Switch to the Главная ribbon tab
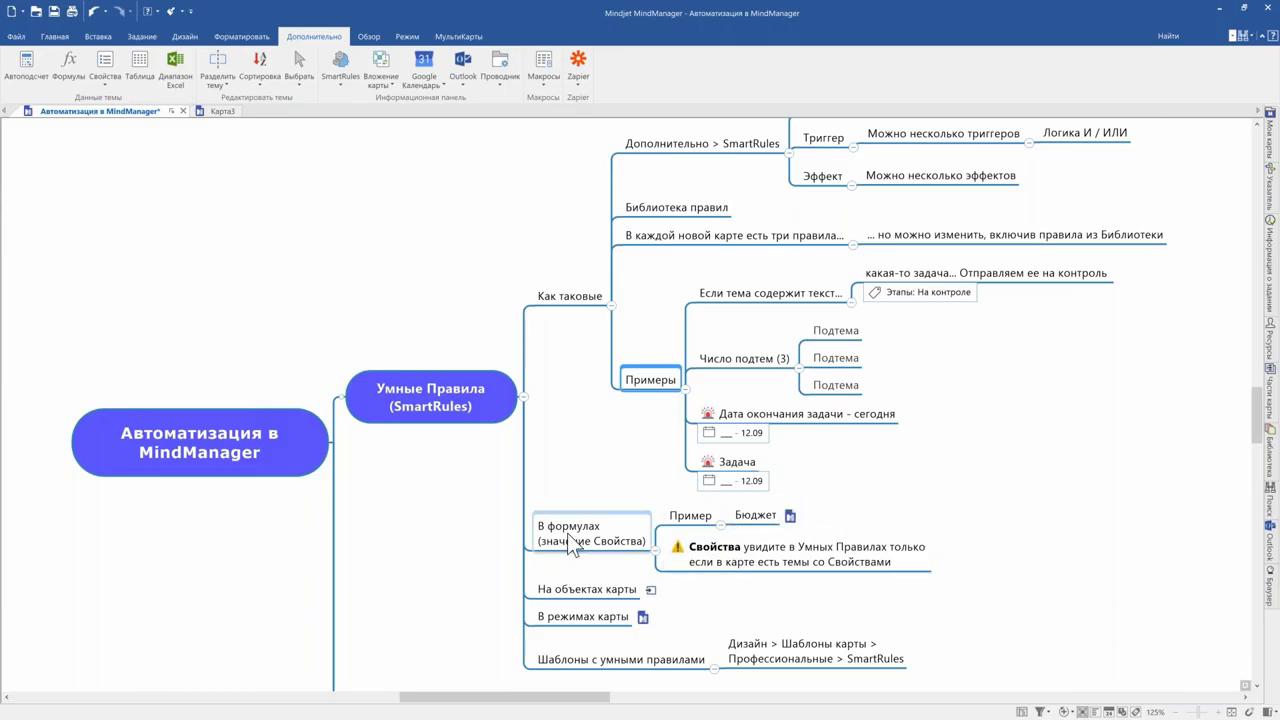The image size is (1280, 720). [55, 36]
